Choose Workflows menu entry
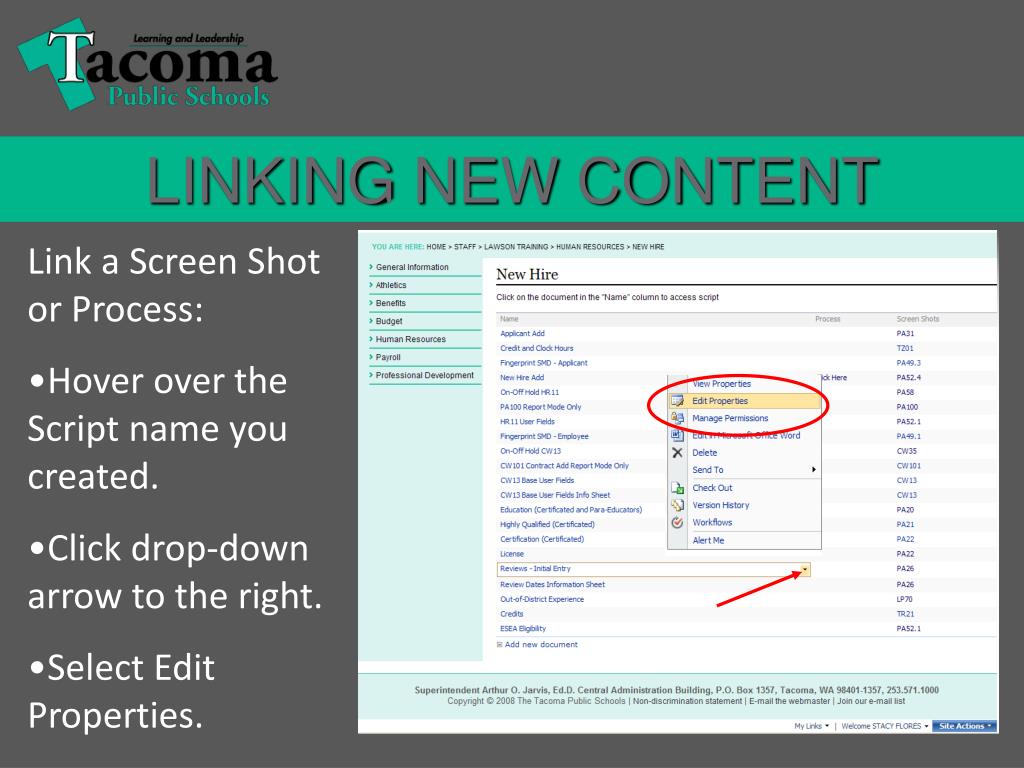The image size is (1024, 768). click(x=712, y=522)
